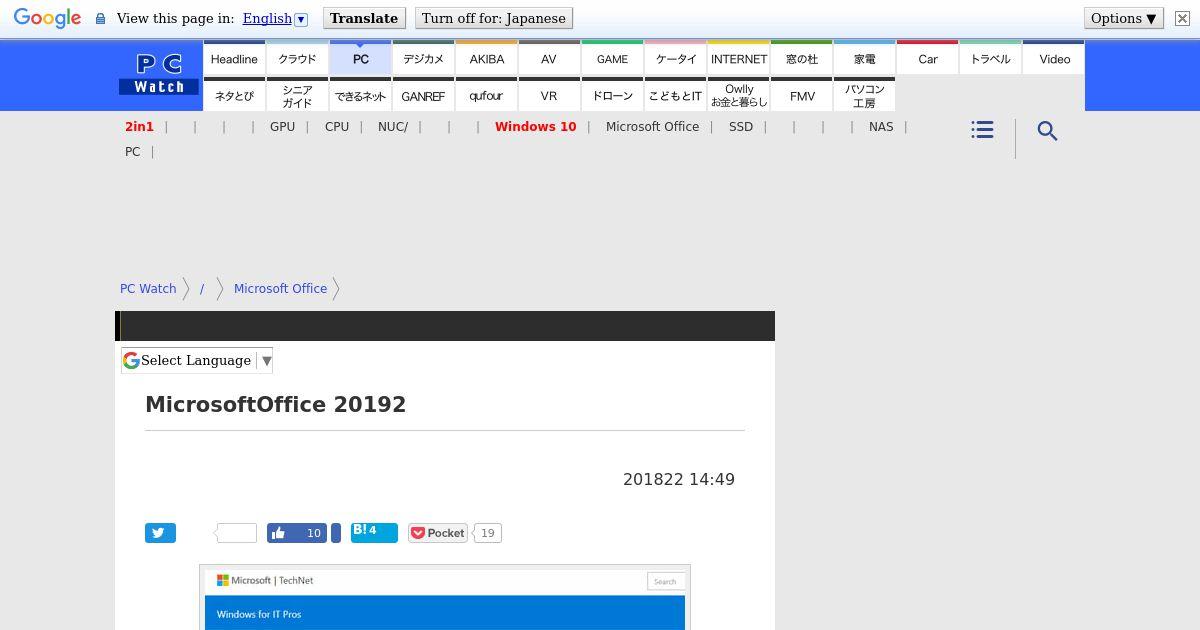Click the Translate button

(364, 18)
